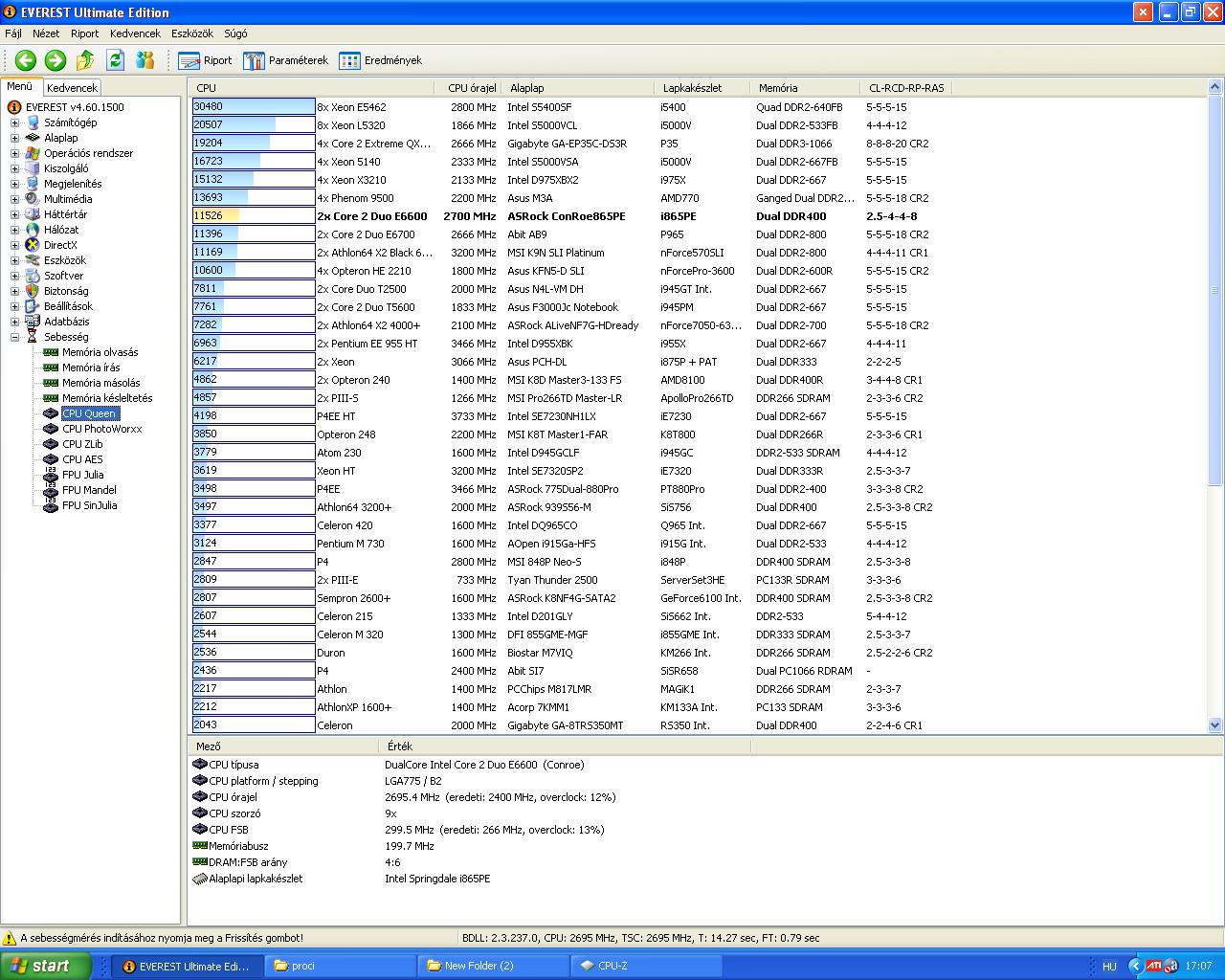The width and height of the screenshot is (1225, 980).
Task: Switch to the Menü side tab
Action: tap(20, 87)
